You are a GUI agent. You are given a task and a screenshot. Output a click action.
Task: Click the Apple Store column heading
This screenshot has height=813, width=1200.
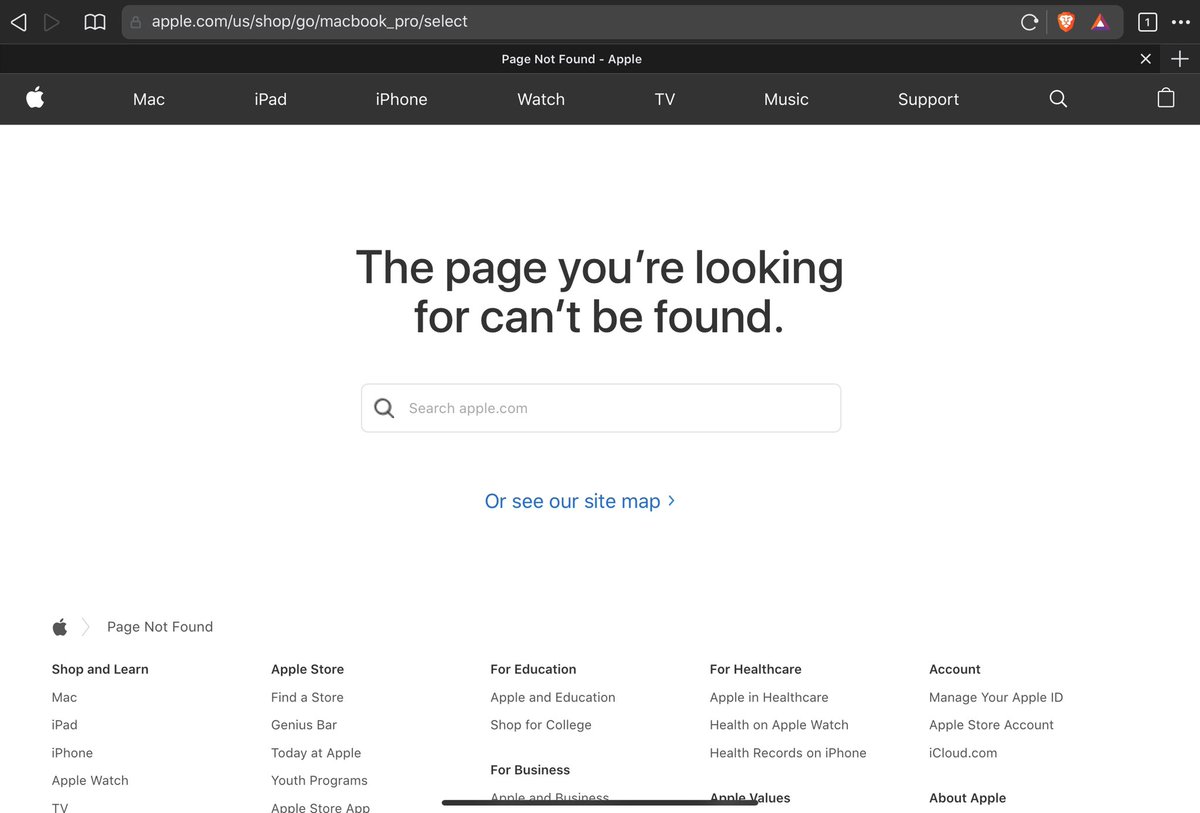click(307, 669)
